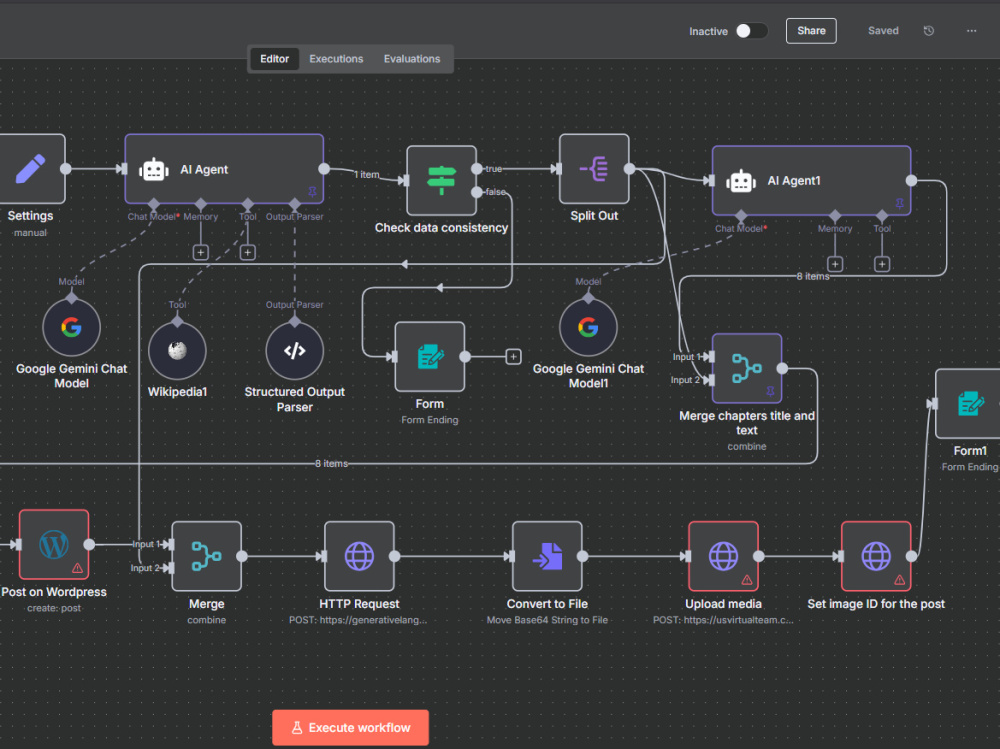Add a Tool sub-node to AI Agent

pyautogui.click(x=247, y=253)
